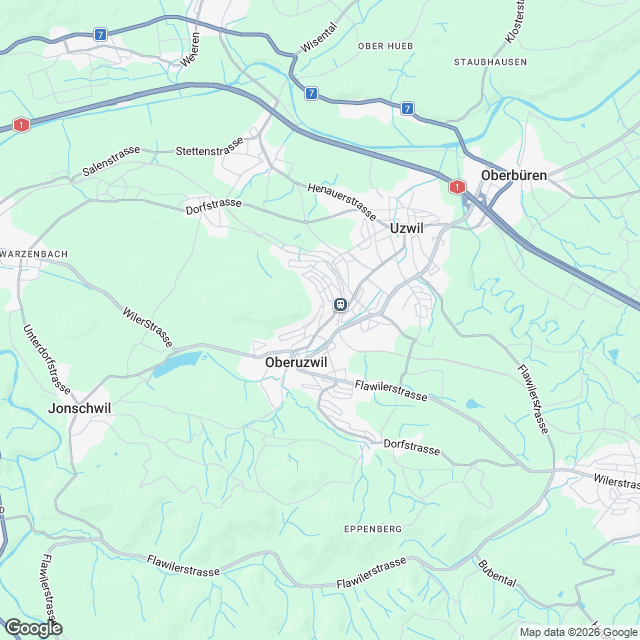Select the Uzwil town label
640x640 pixels.
[x=407, y=229]
